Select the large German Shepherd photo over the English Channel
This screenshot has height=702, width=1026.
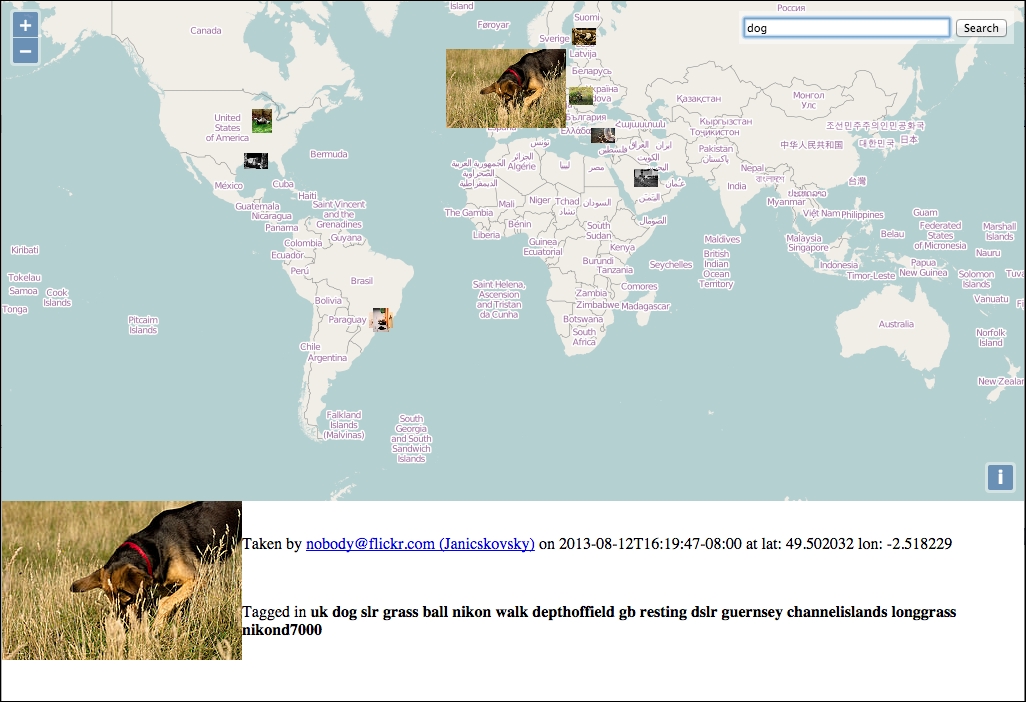(x=505, y=88)
